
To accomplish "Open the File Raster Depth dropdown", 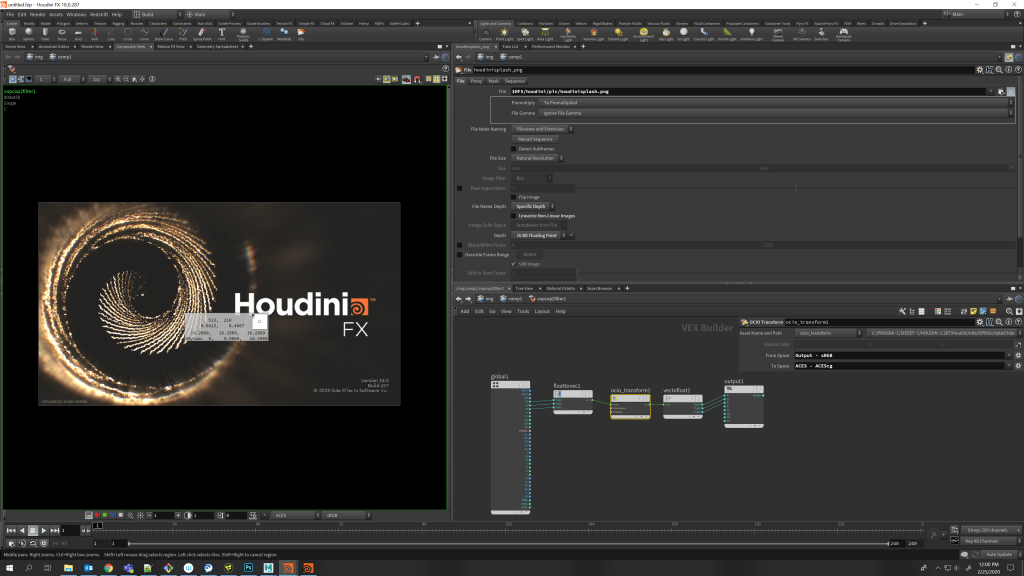I will [533, 206].
